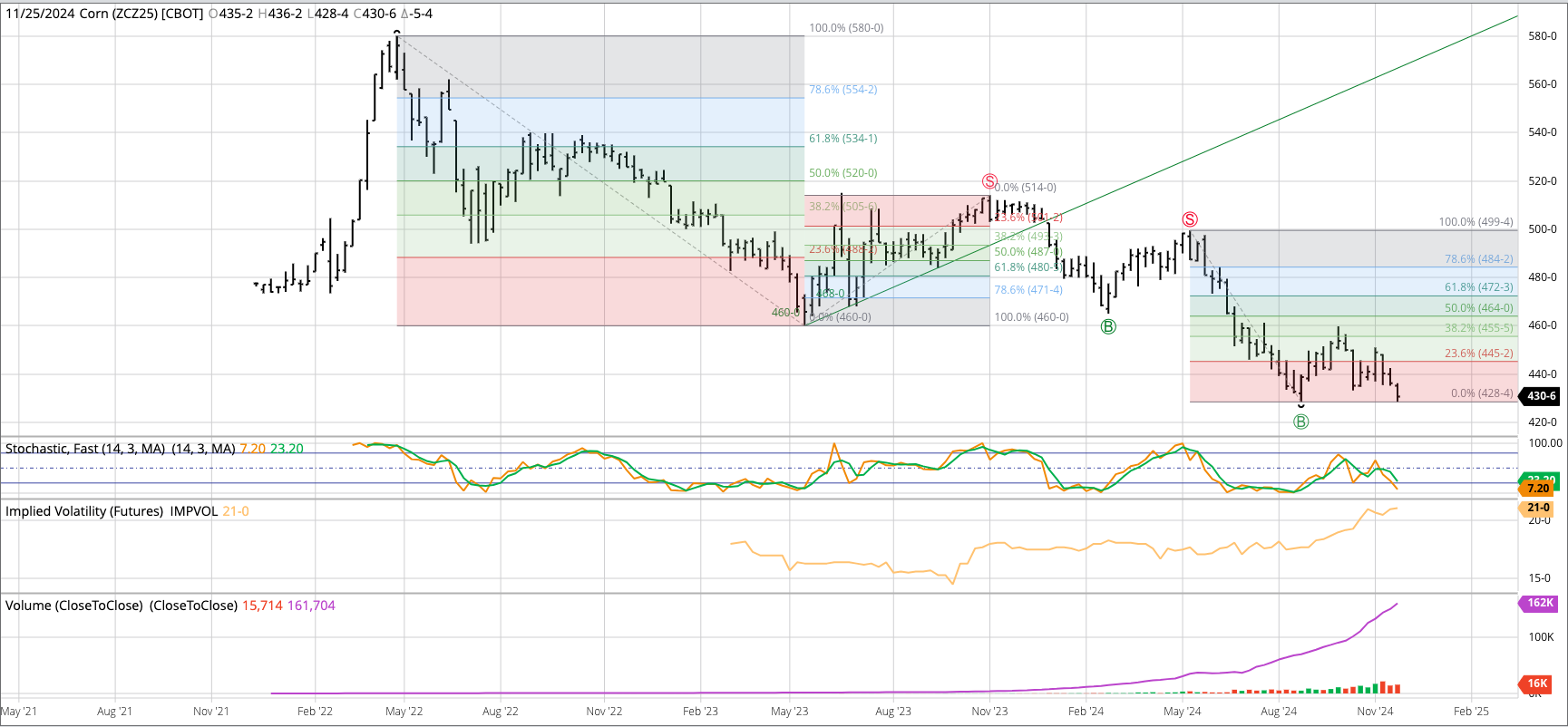Click the black 430-6 current price tag
Image resolution: width=1568 pixels, height=727 pixels.
[1540, 396]
